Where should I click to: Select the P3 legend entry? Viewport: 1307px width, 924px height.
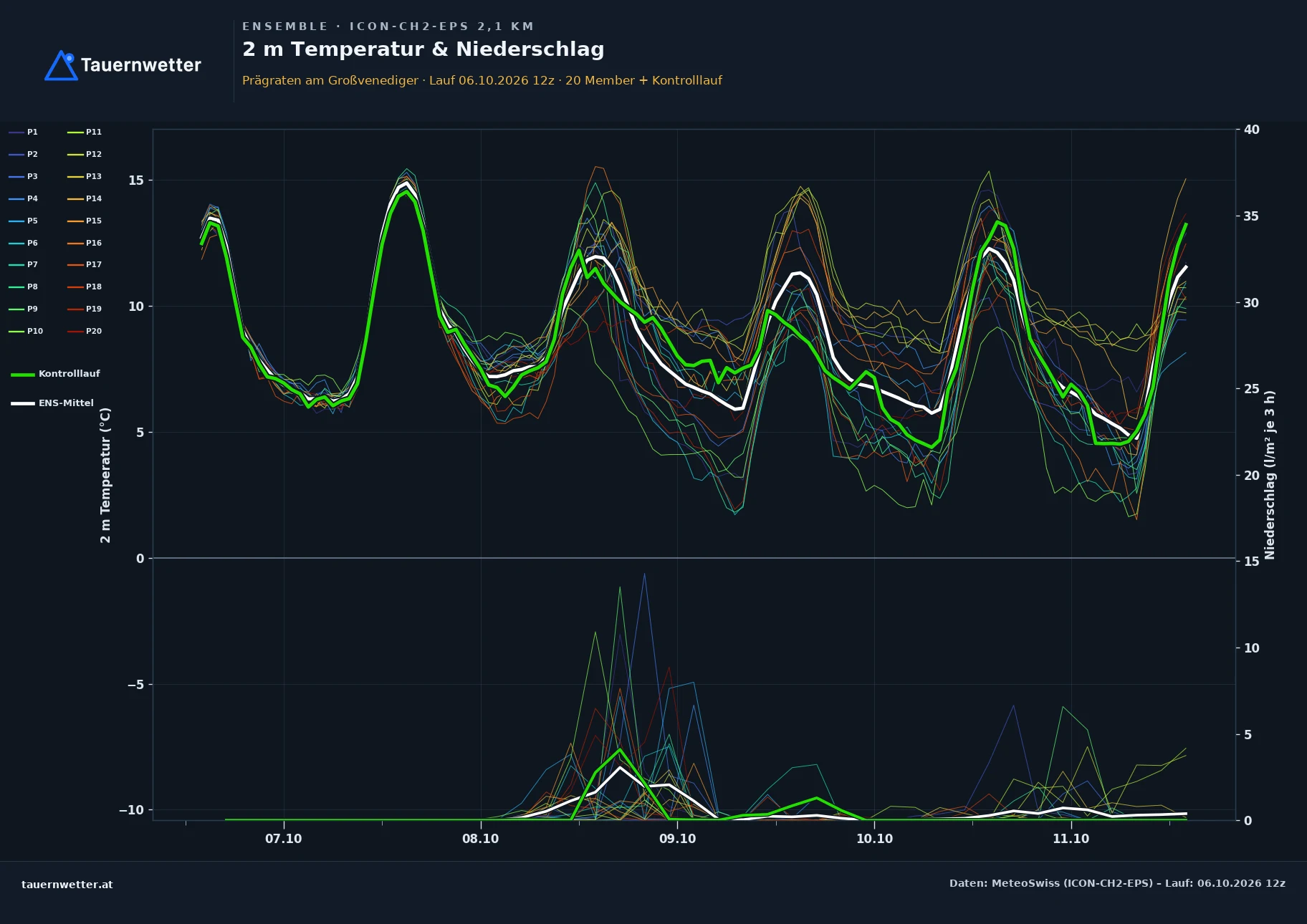[24, 176]
